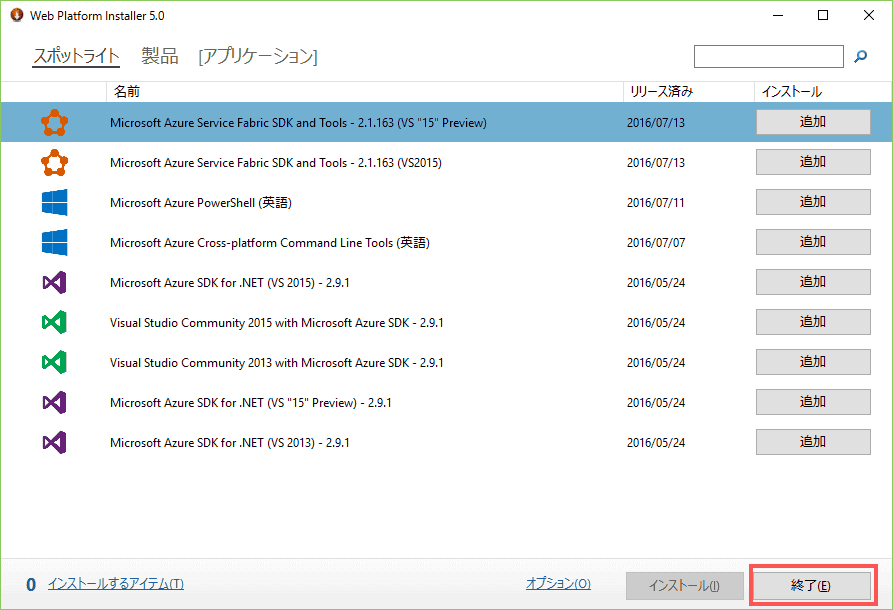Switch to the 製品 tab
The height and width of the screenshot is (610, 893).
pyautogui.click(x=159, y=56)
